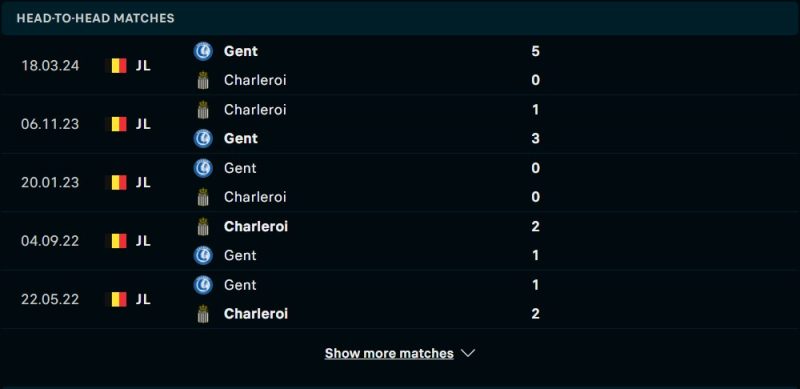Expand list with Show more matches chevron

[x=468, y=353]
